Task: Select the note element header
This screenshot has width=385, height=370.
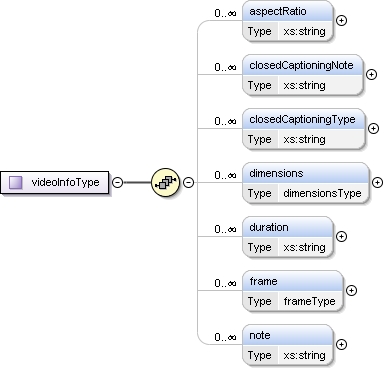Action: coord(288,335)
